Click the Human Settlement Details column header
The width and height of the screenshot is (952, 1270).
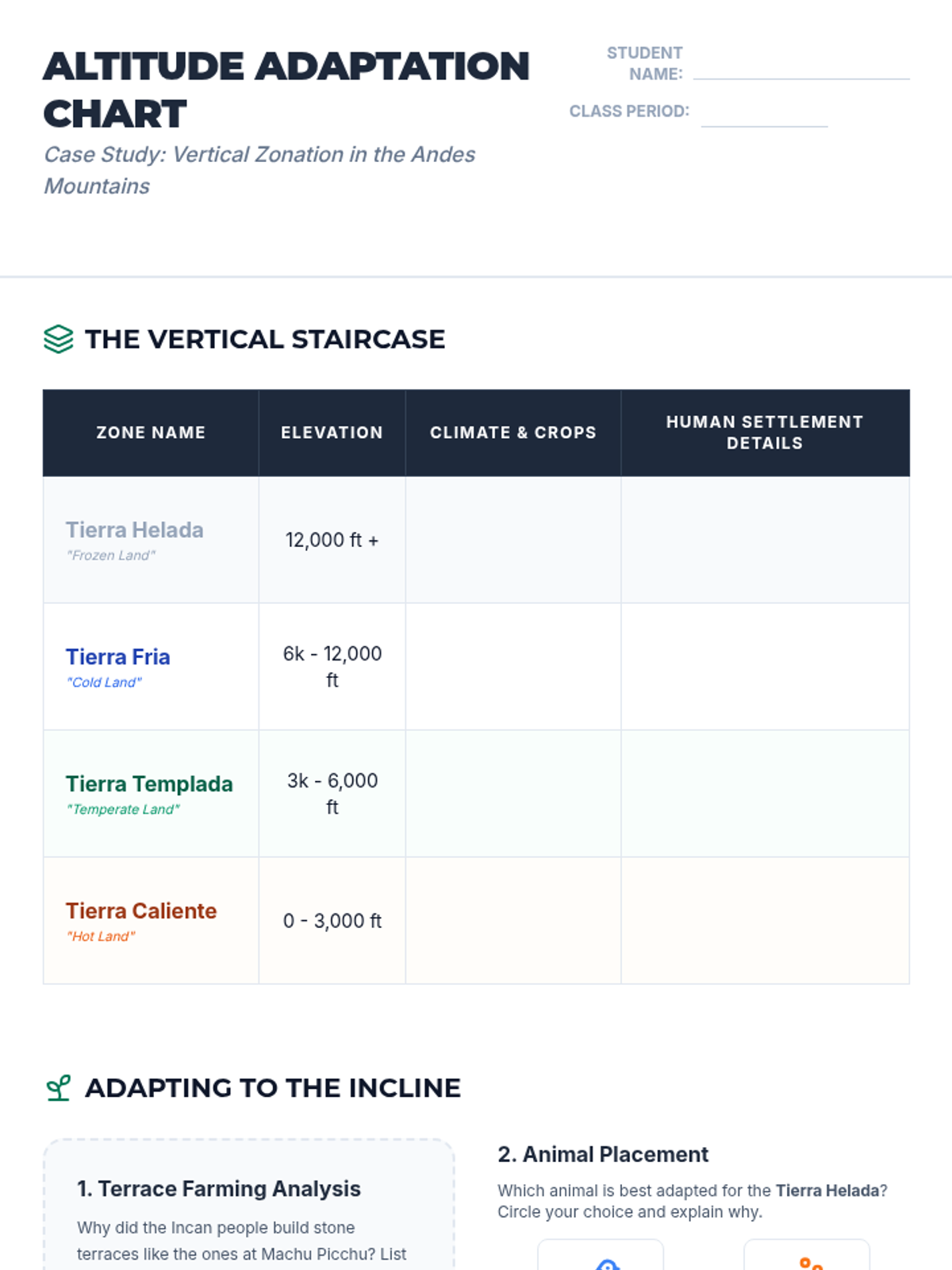[765, 433]
